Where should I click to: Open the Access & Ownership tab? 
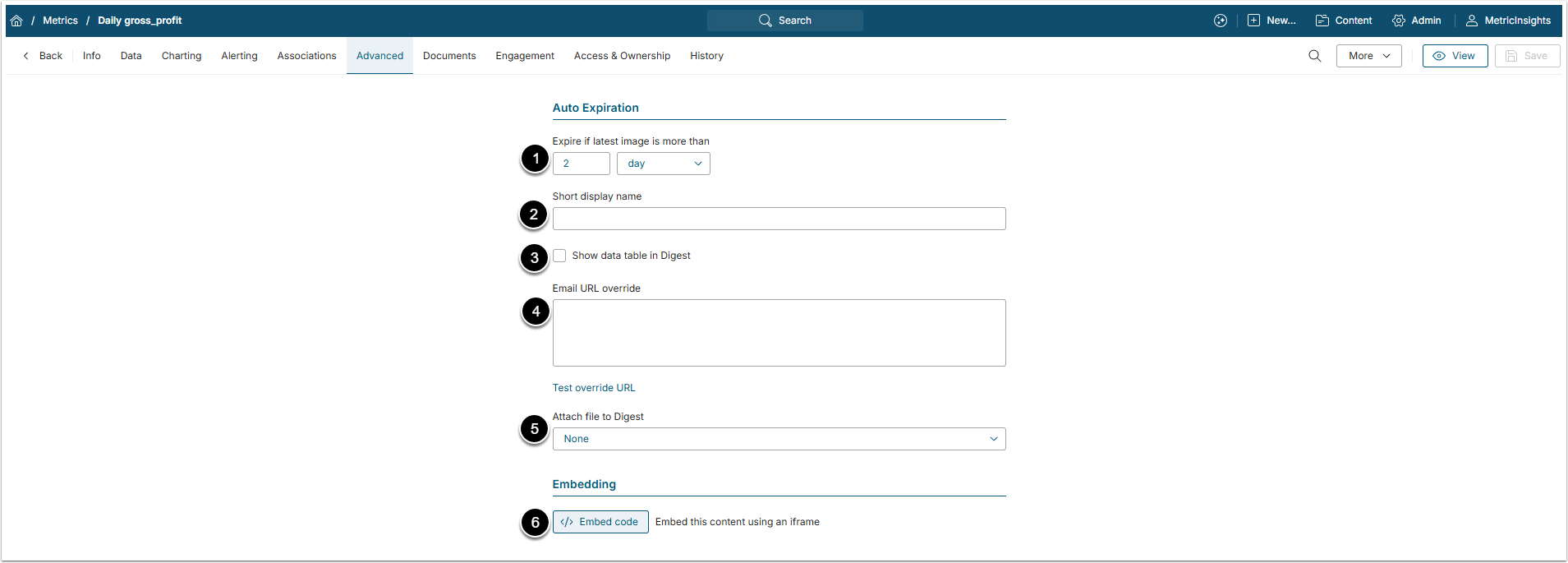coord(622,56)
